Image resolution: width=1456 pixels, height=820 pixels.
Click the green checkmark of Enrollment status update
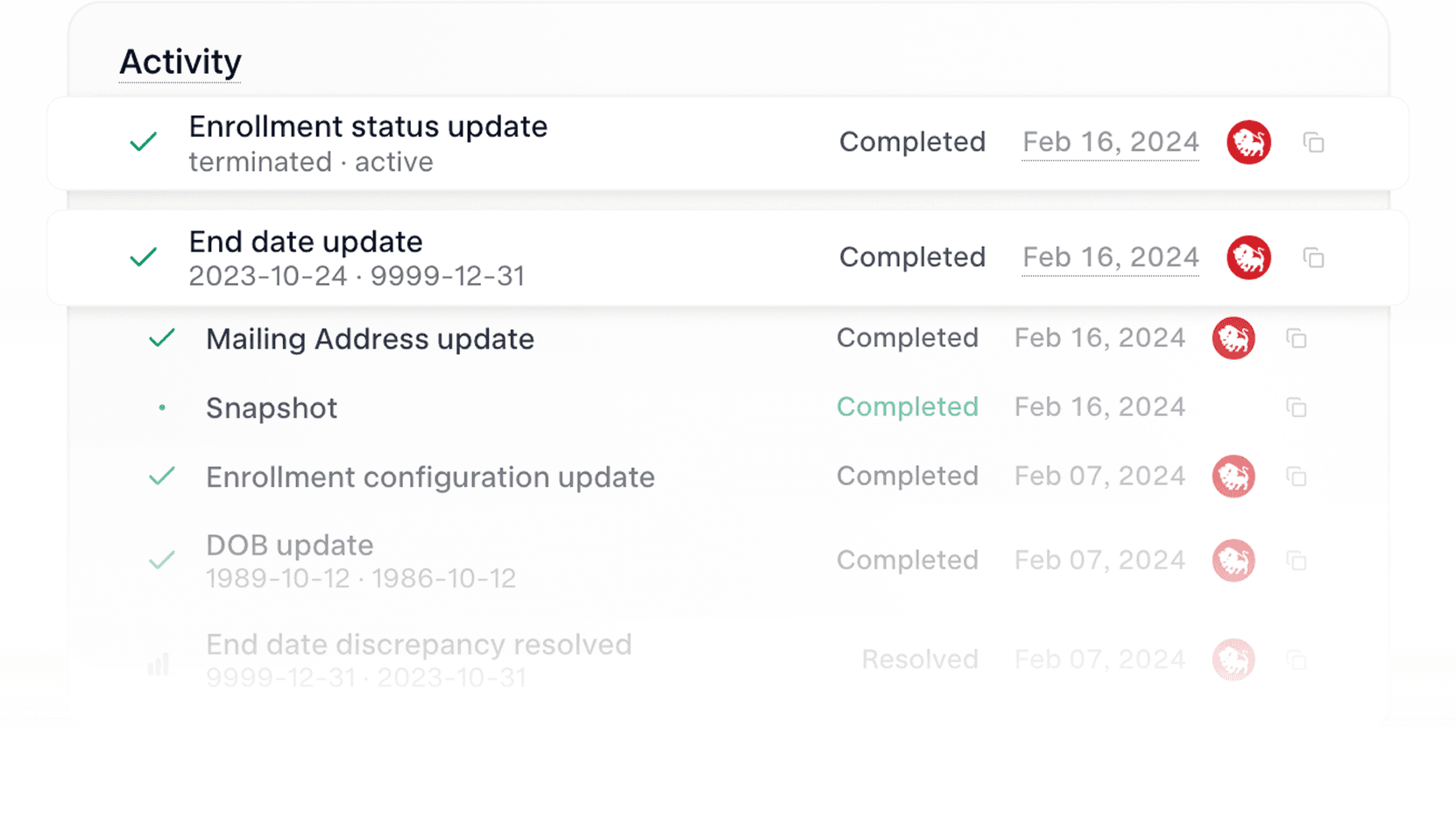pyautogui.click(x=144, y=142)
